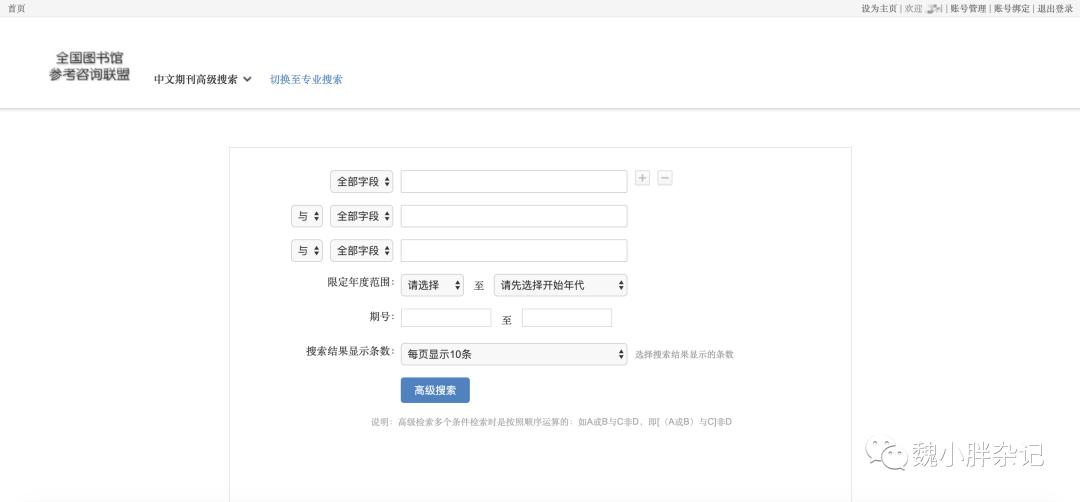The width and height of the screenshot is (1080, 502).
Task: Open third row 与 operator dropdown
Action: coord(307,251)
